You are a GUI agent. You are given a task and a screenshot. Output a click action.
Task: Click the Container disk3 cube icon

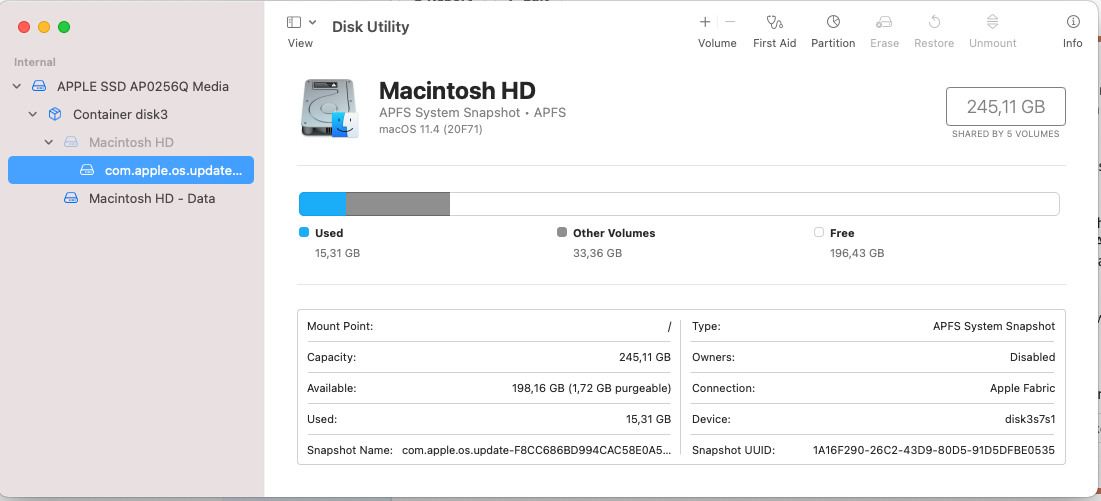(55, 114)
